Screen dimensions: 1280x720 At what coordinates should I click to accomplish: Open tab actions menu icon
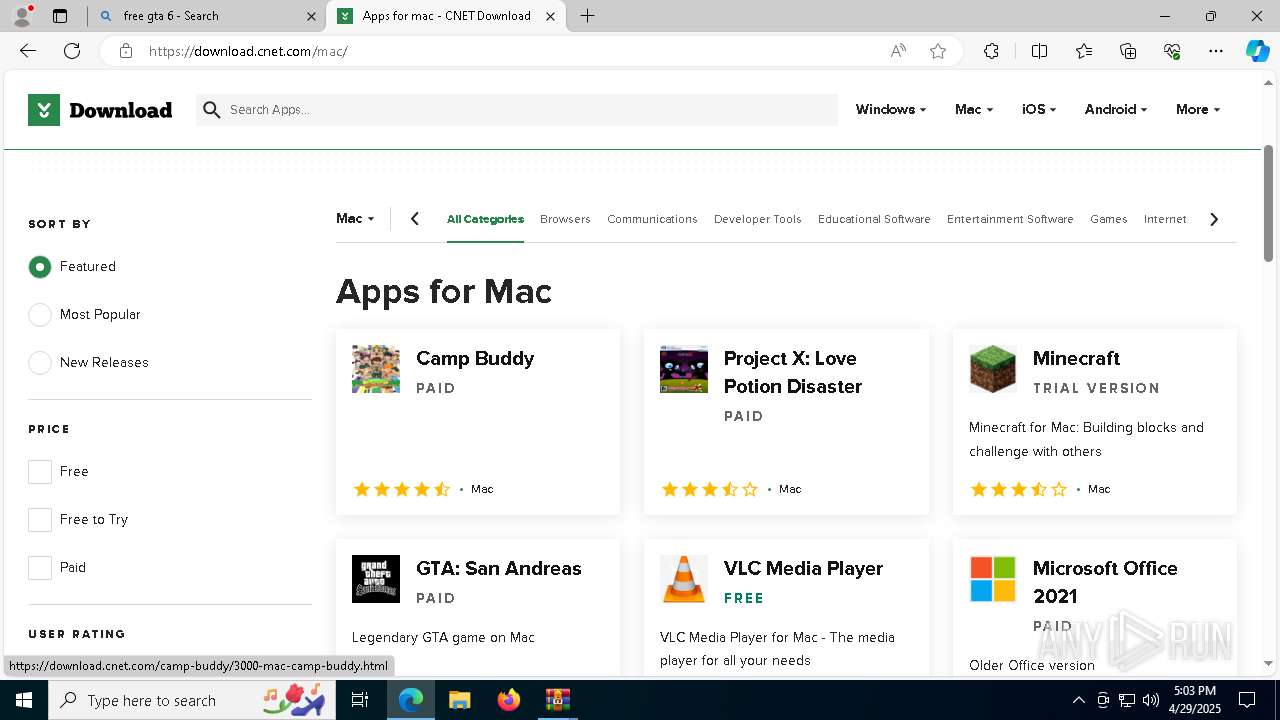pos(60,16)
